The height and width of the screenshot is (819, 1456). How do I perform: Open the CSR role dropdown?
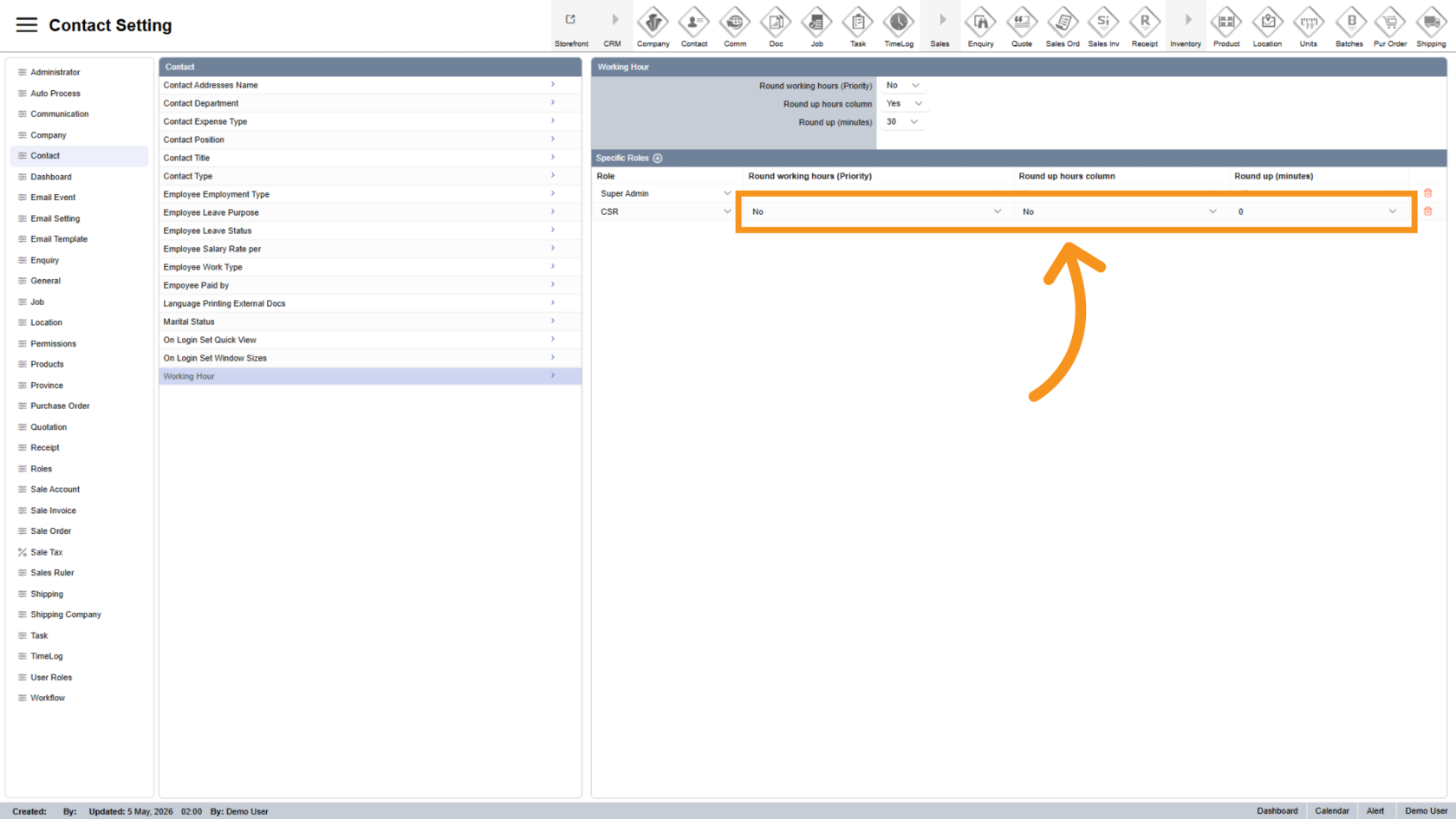(x=666, y=211)
